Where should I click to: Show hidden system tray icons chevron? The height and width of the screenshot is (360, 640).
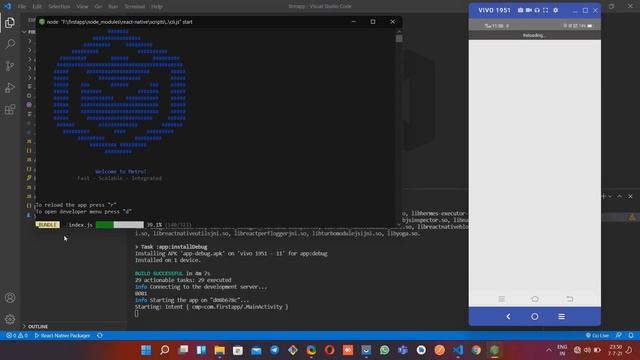pyautogui.click(x=549, y=350)
